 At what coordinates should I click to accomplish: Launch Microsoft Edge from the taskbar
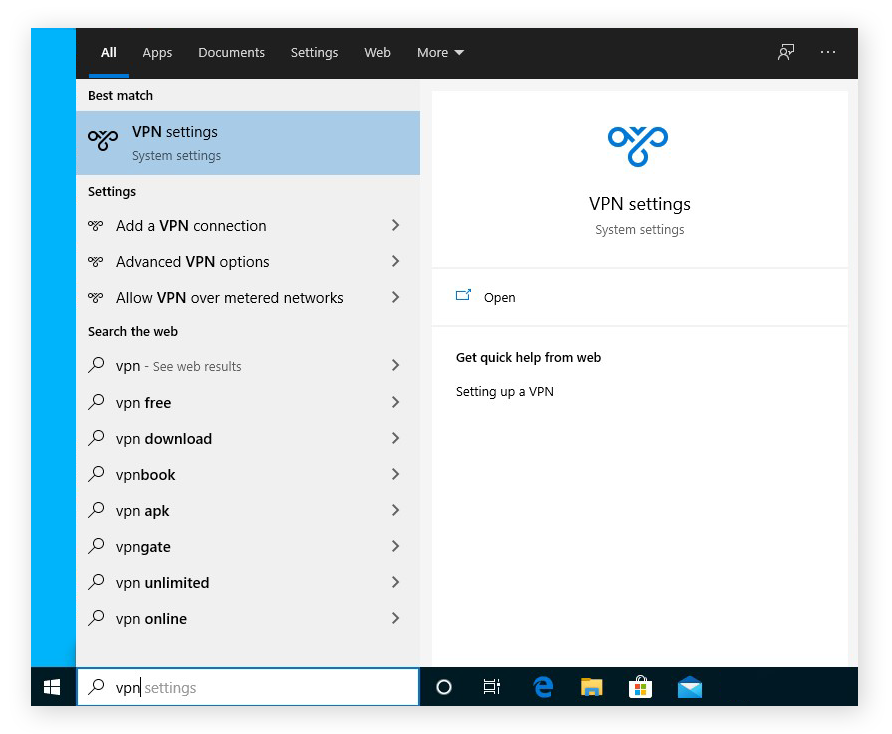(x=542, y=687)
